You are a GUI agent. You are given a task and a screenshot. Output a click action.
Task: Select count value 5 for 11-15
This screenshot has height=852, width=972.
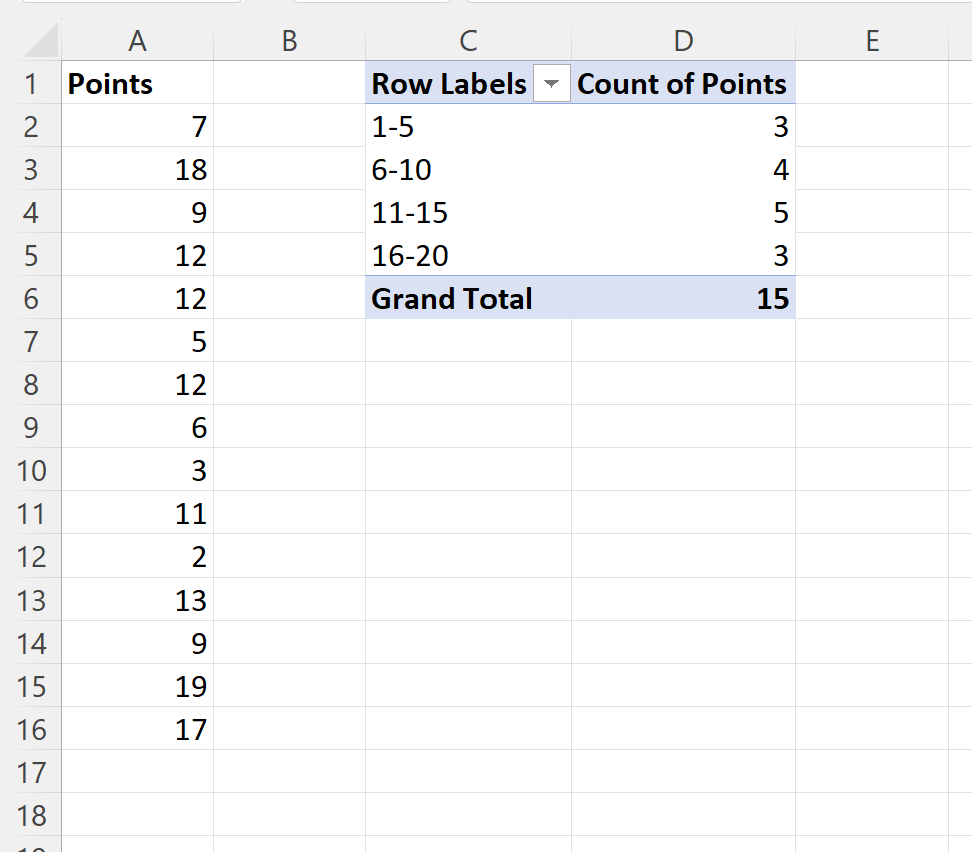[x=683, y=213]
